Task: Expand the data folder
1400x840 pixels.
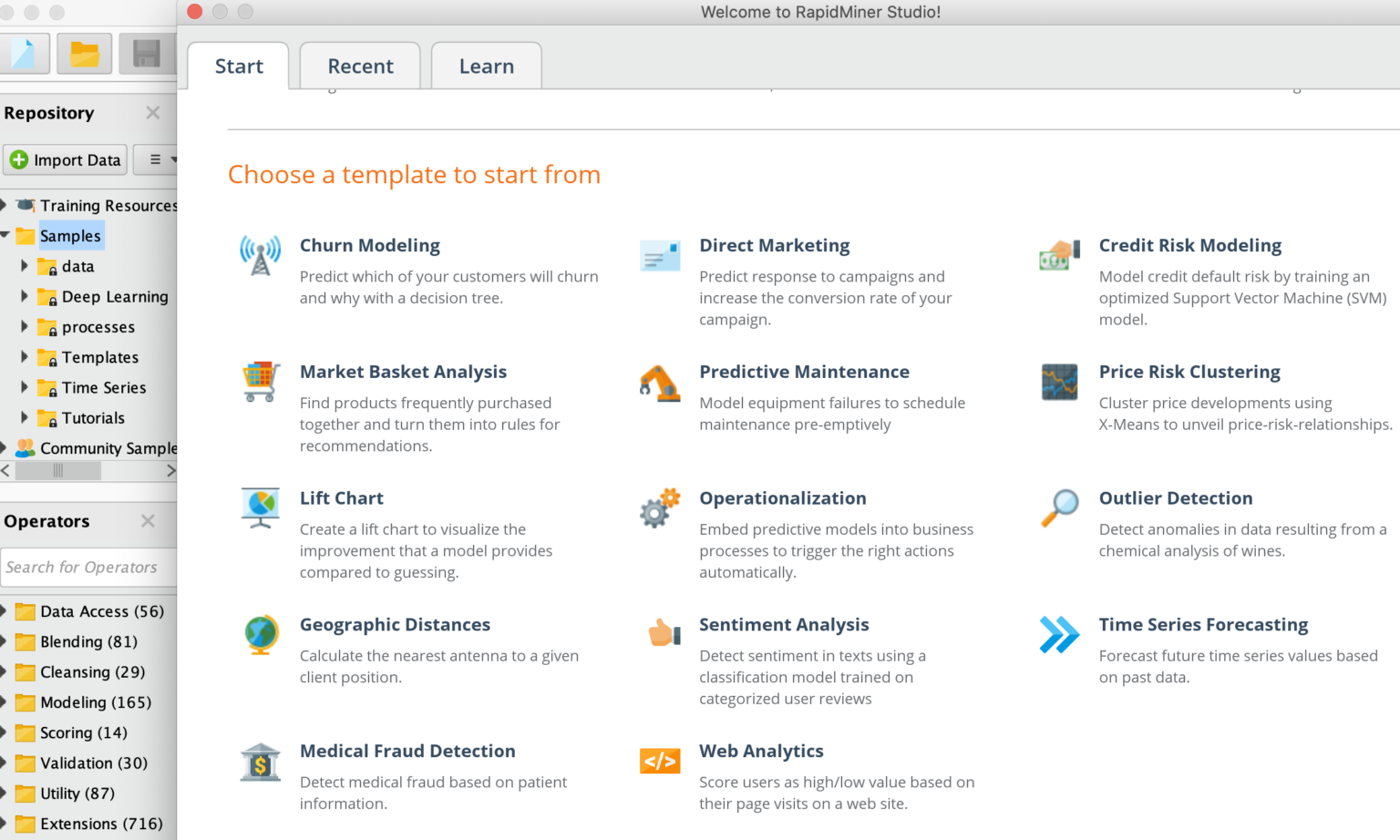Action: (x=25, y=266)
